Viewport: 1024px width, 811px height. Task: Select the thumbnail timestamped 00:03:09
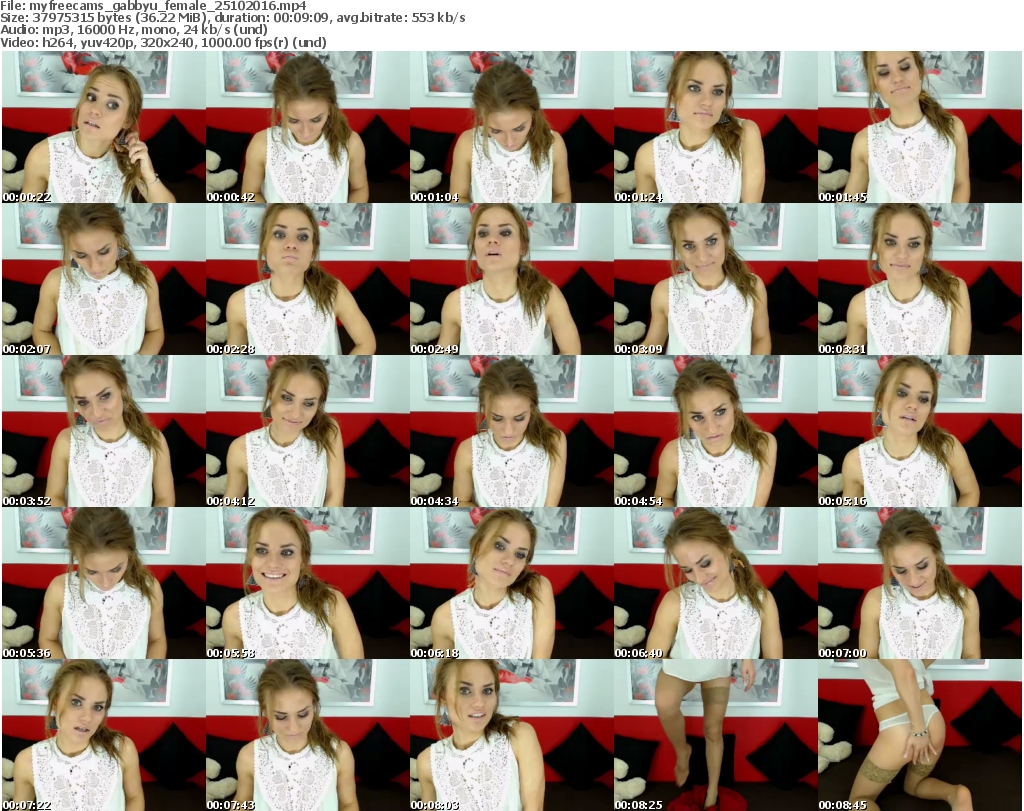click(x=716, y=279)
